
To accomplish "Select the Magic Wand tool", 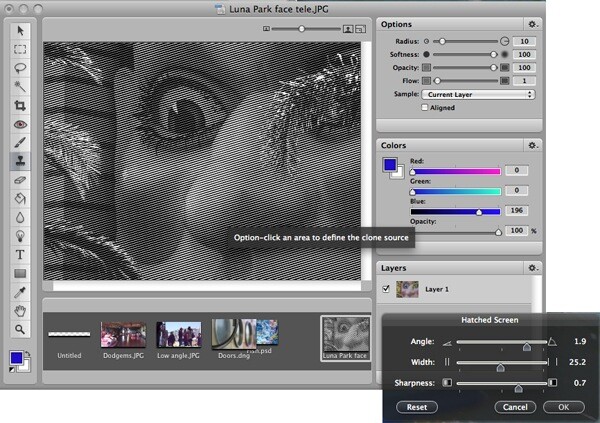I will click(20, 87).
